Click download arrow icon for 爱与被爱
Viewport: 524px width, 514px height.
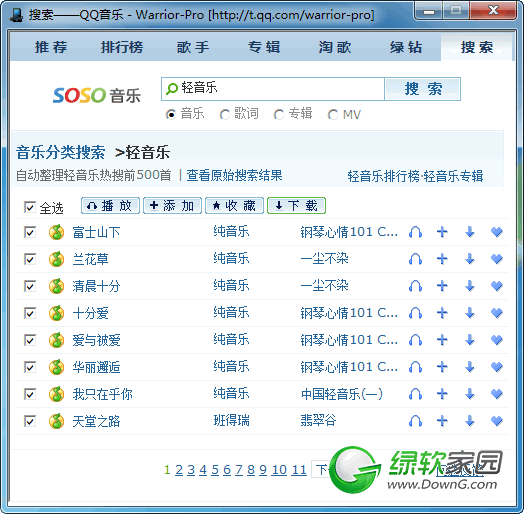[x=470, y=340]
